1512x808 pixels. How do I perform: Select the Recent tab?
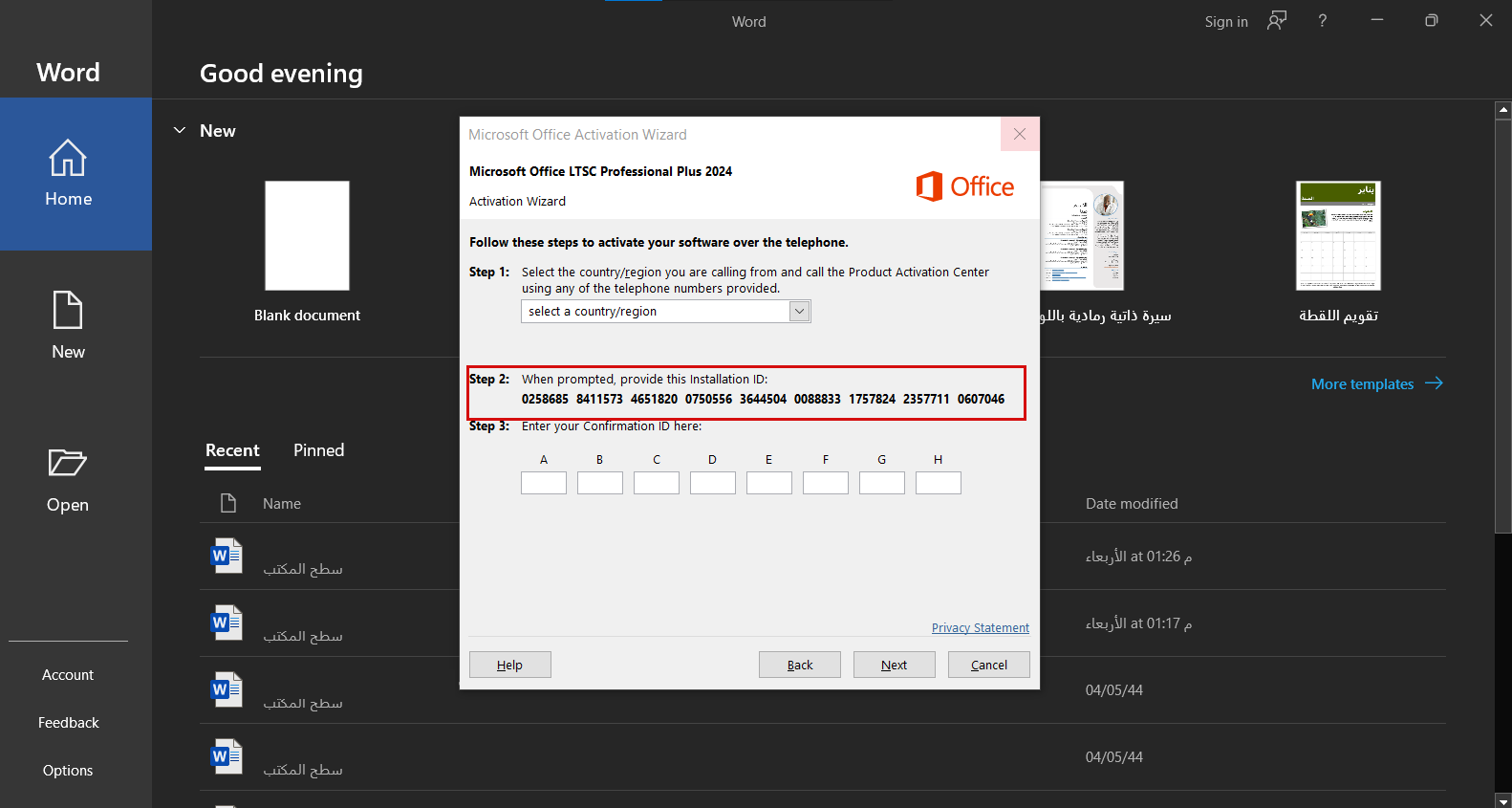coord(232,450)
